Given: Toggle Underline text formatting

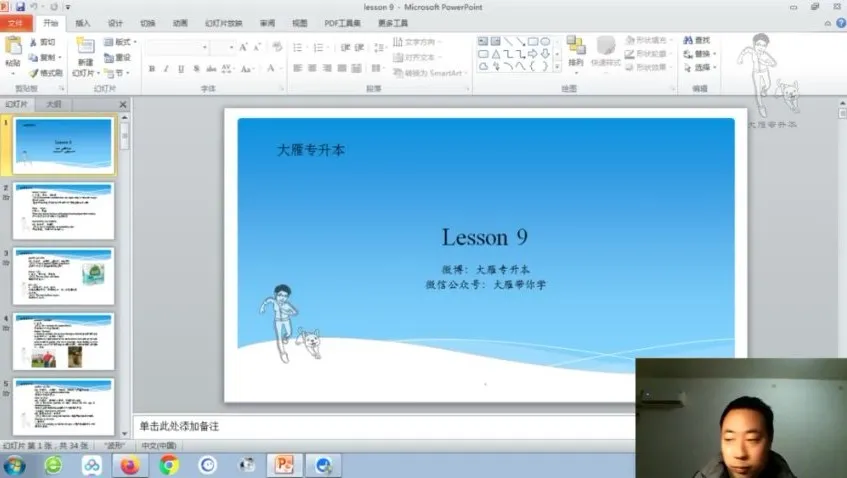Looking at the screenshot, I should click(x=181, y=69).
